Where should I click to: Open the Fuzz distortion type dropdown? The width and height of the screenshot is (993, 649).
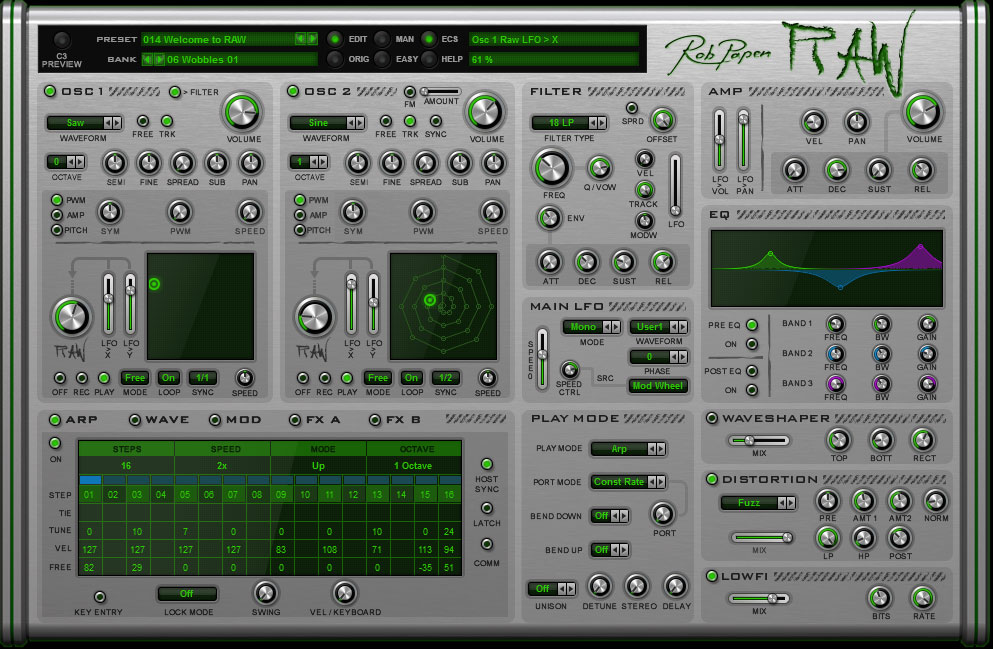755,503
